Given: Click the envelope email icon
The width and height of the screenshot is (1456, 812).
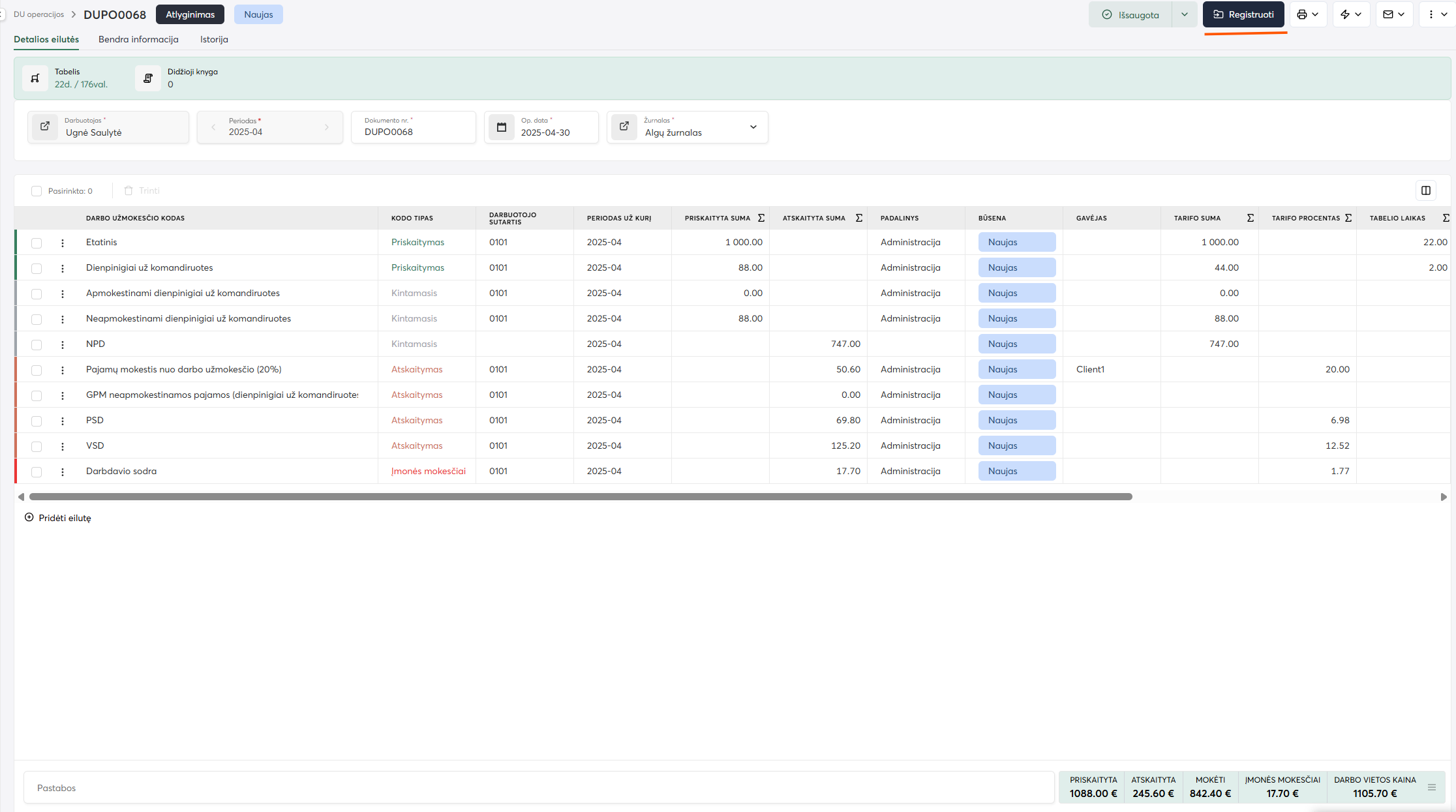Looking at the screenshot, I should click(1388, 14).
